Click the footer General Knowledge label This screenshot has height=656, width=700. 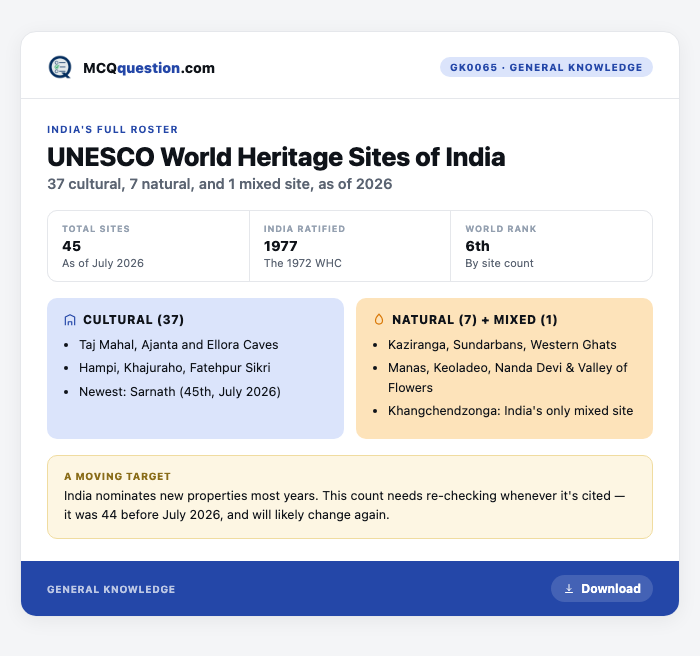coord(111,589)
